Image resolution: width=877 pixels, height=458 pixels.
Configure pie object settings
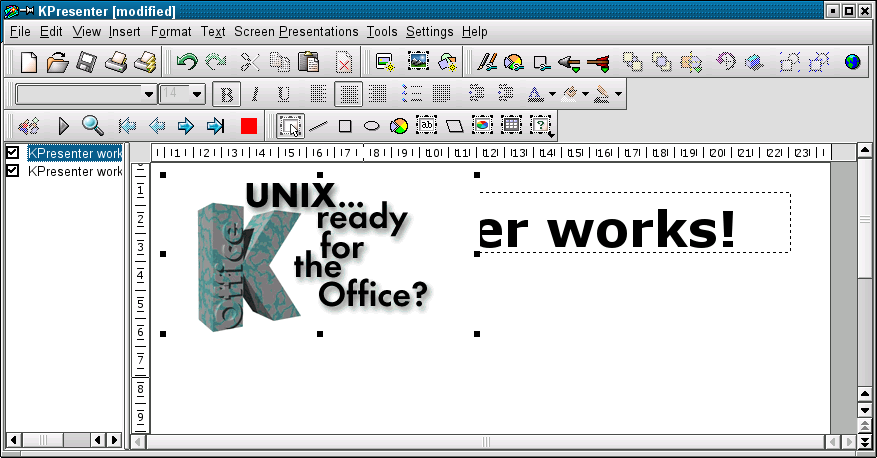513,62
